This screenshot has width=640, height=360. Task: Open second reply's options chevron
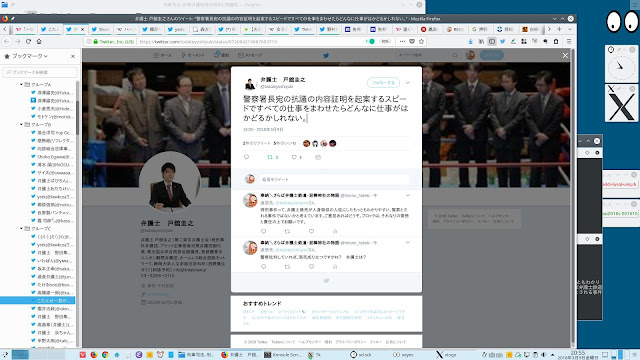tap(407, 242)
